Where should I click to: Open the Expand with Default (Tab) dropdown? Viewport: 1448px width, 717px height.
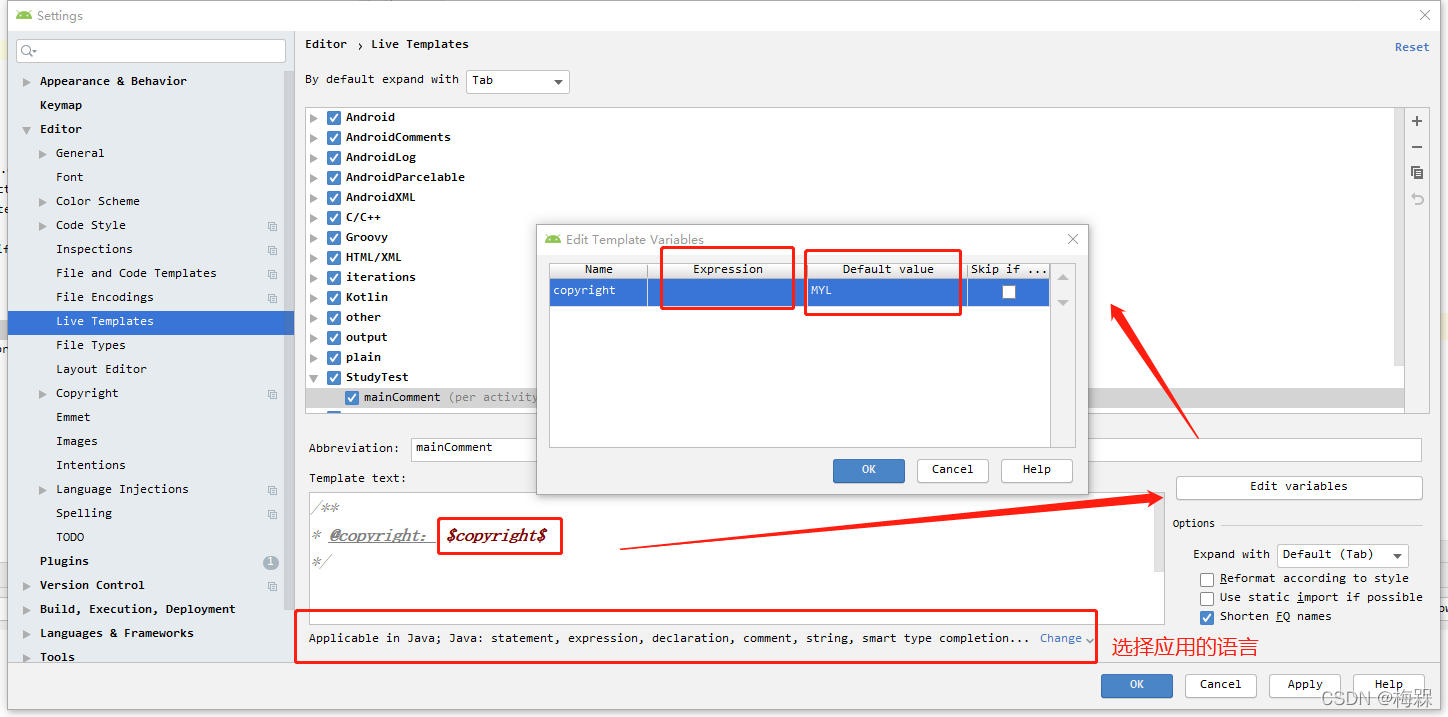click(x=1341, y=555)
